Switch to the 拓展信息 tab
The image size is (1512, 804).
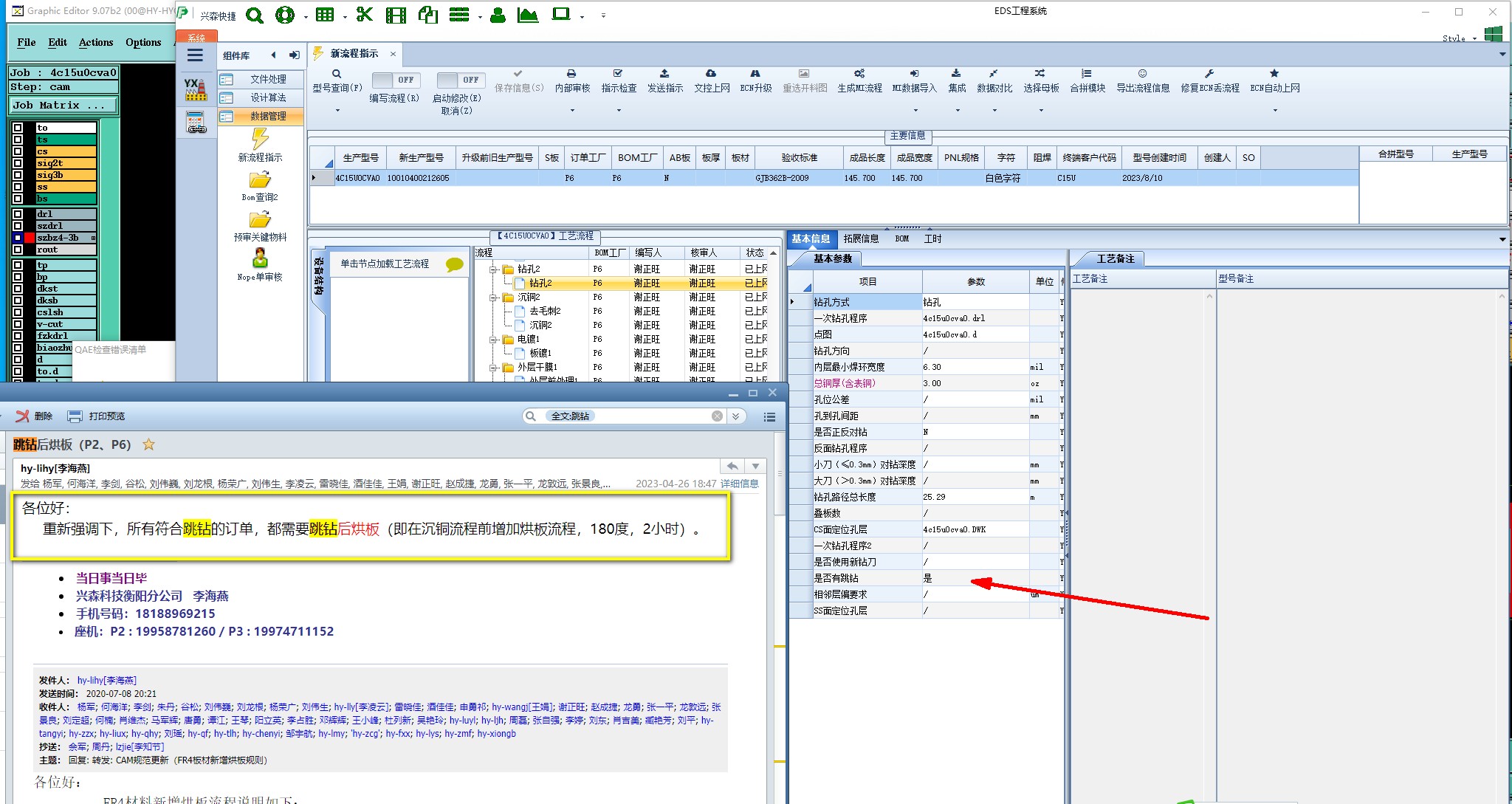coord(861,238)
